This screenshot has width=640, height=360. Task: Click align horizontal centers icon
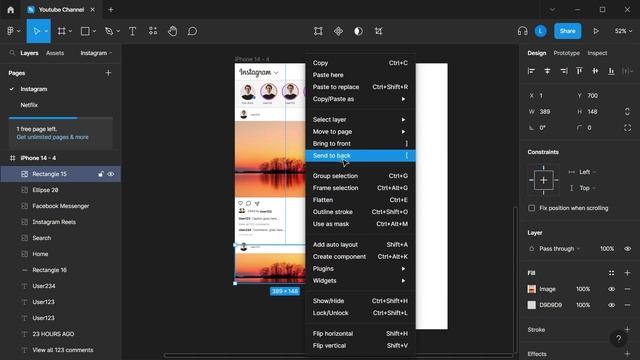[547, 71]
